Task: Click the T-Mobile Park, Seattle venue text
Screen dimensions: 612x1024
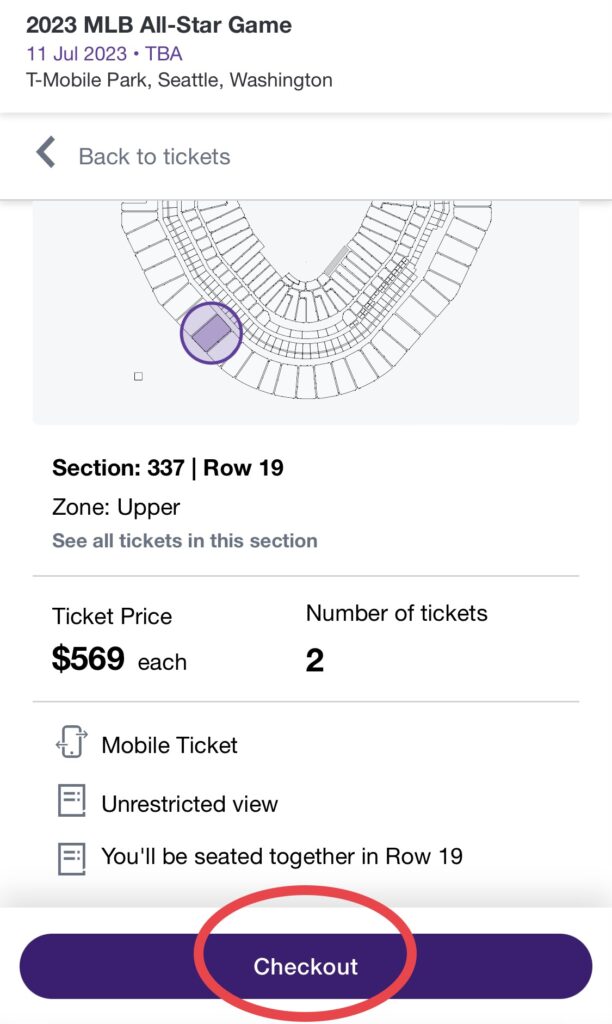Action: click(x=179, y=80)
